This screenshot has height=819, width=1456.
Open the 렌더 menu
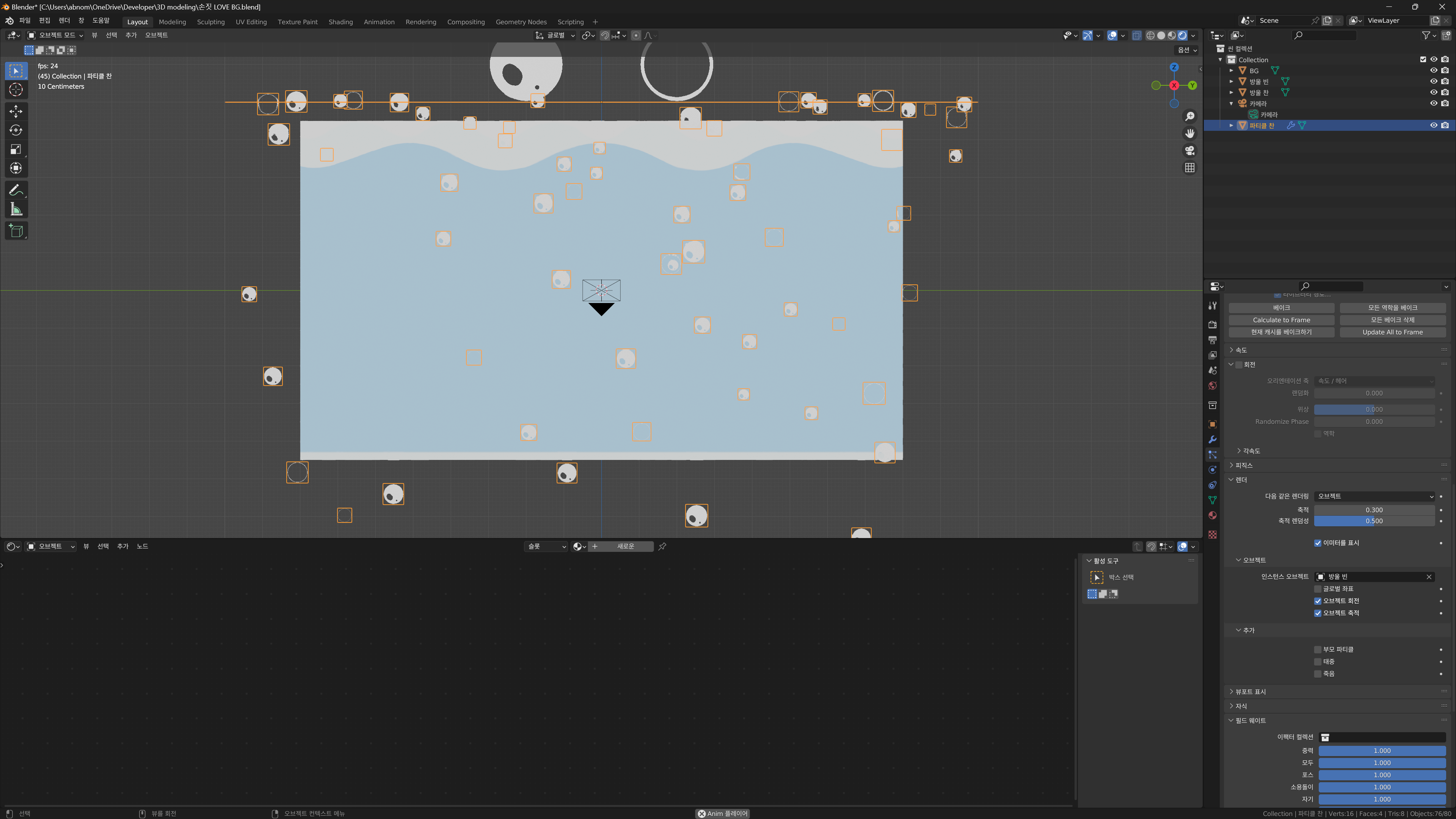(x=64, y=20)
